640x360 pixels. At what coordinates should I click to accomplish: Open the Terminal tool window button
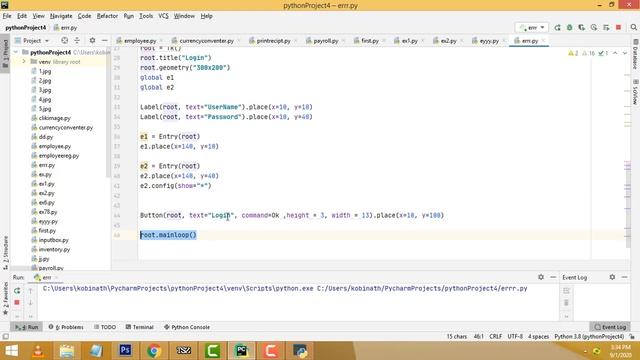coord(140,327)
